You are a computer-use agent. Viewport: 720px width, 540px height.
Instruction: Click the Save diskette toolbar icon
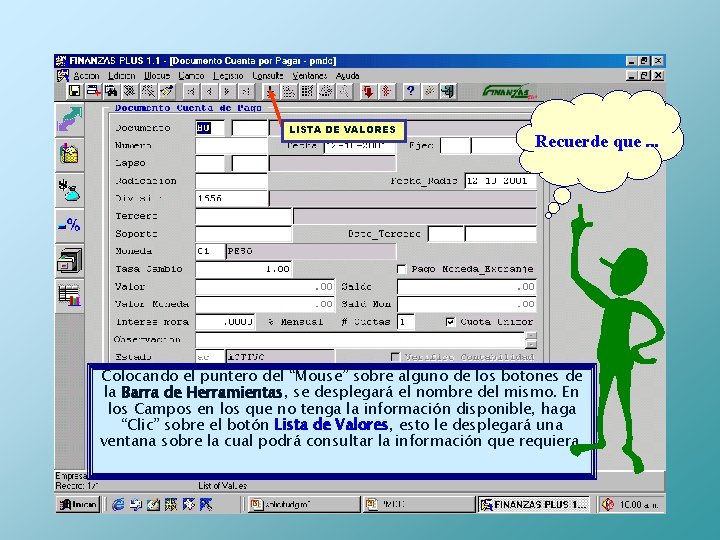tap(74, 91)
